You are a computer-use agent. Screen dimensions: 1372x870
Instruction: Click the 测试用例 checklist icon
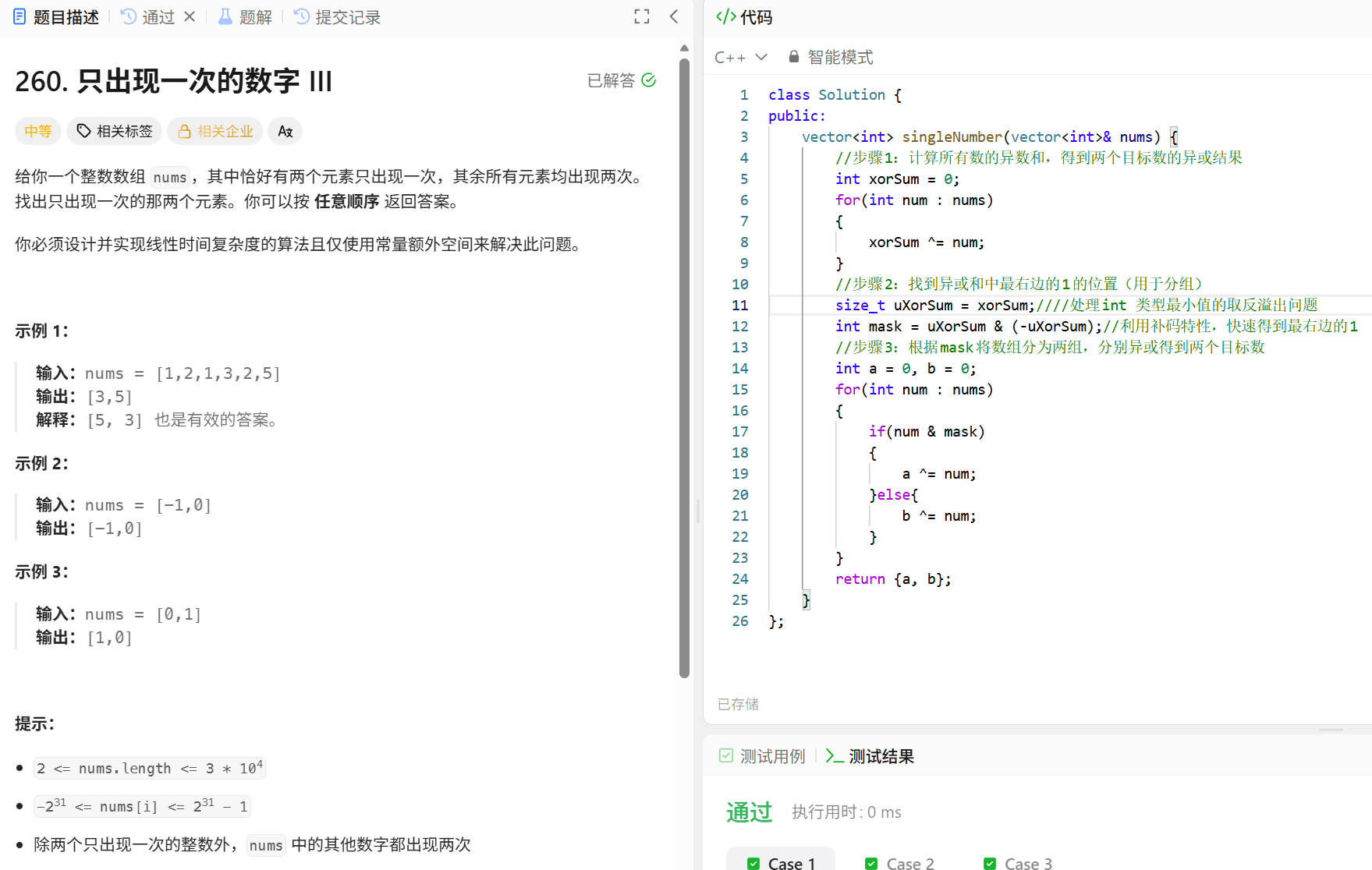click(x=725, y=755)
